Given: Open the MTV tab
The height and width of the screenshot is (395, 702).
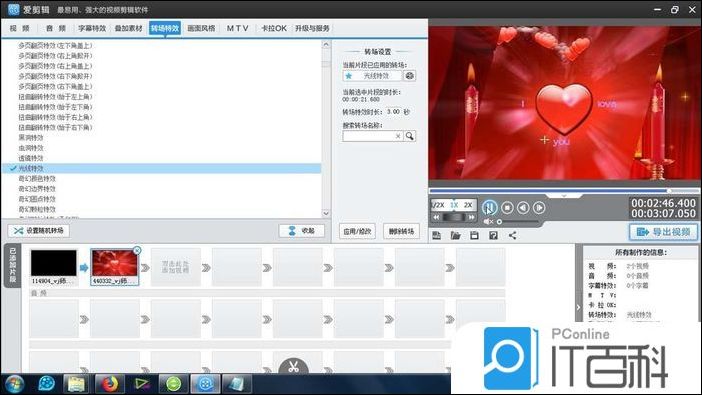Looking at the screenshot, I should (x=237, y=28).
